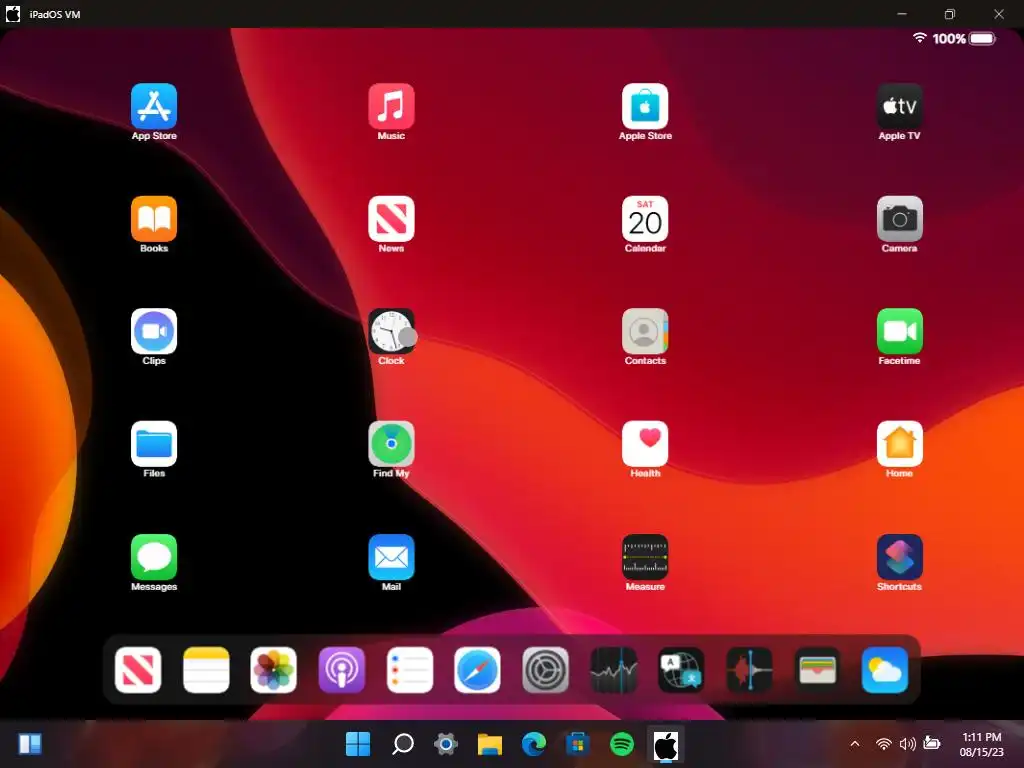This screenshot has height=768, width=1024.
Task: Launch the Books app
Action: pyautogui.click(x=153, y=219)
